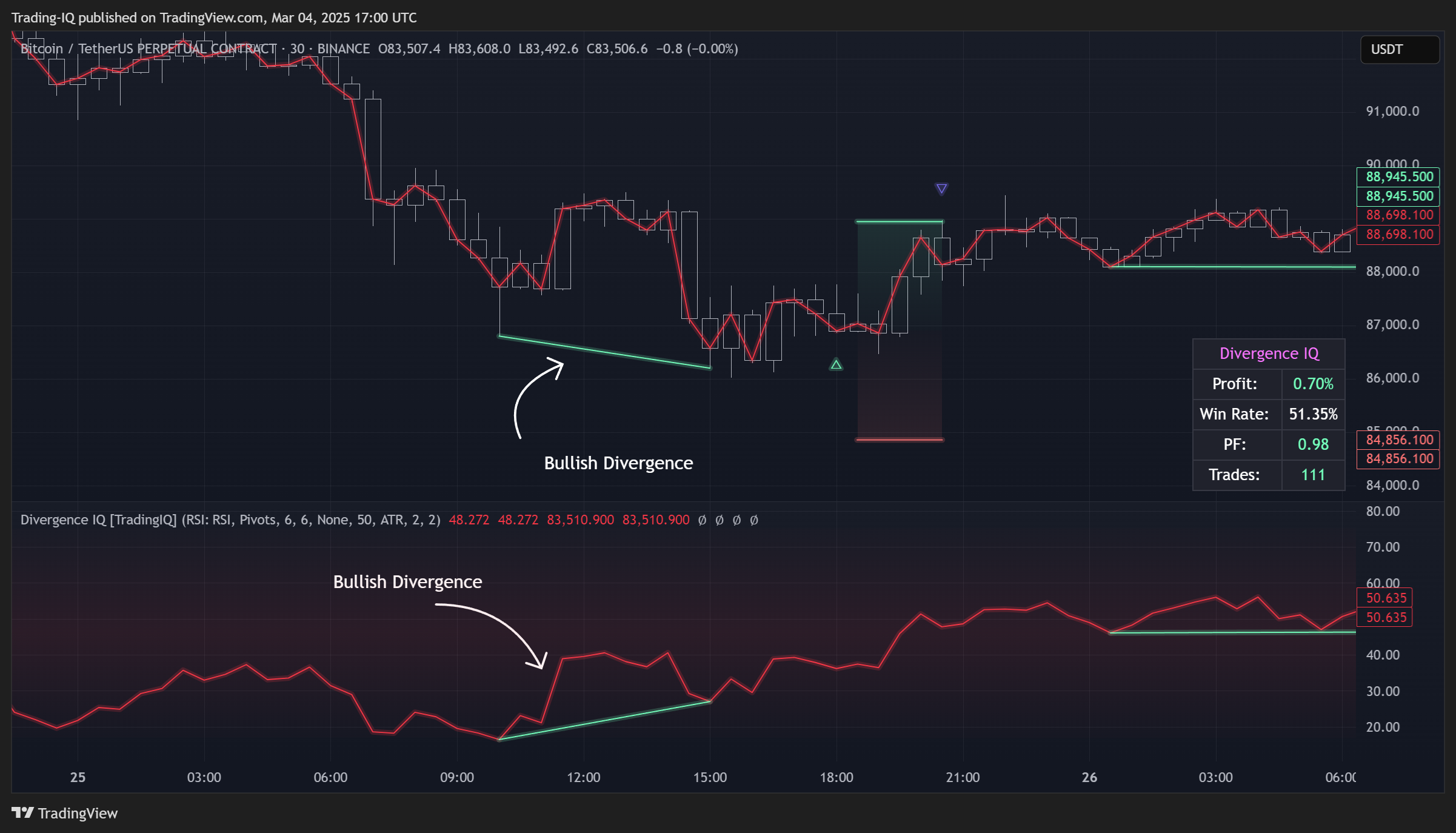Click the TradingView wordmark link
This screenshot has width=1456, height=833.
(78, 813)
